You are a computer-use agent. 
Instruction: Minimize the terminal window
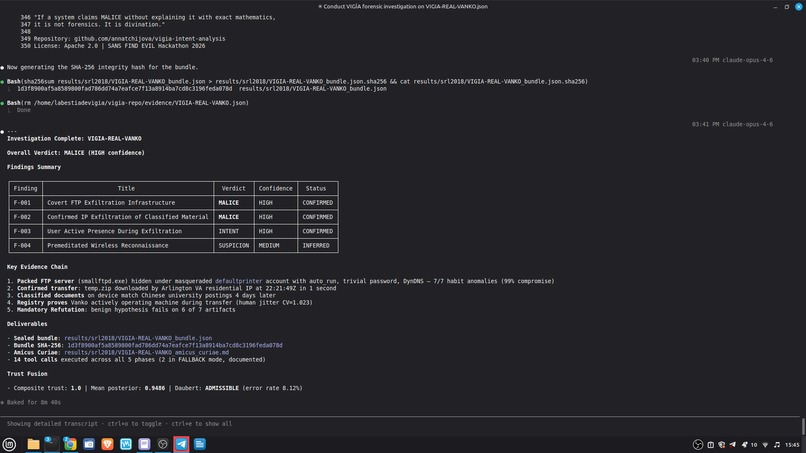pyautogui.click(x=775, y=7)
